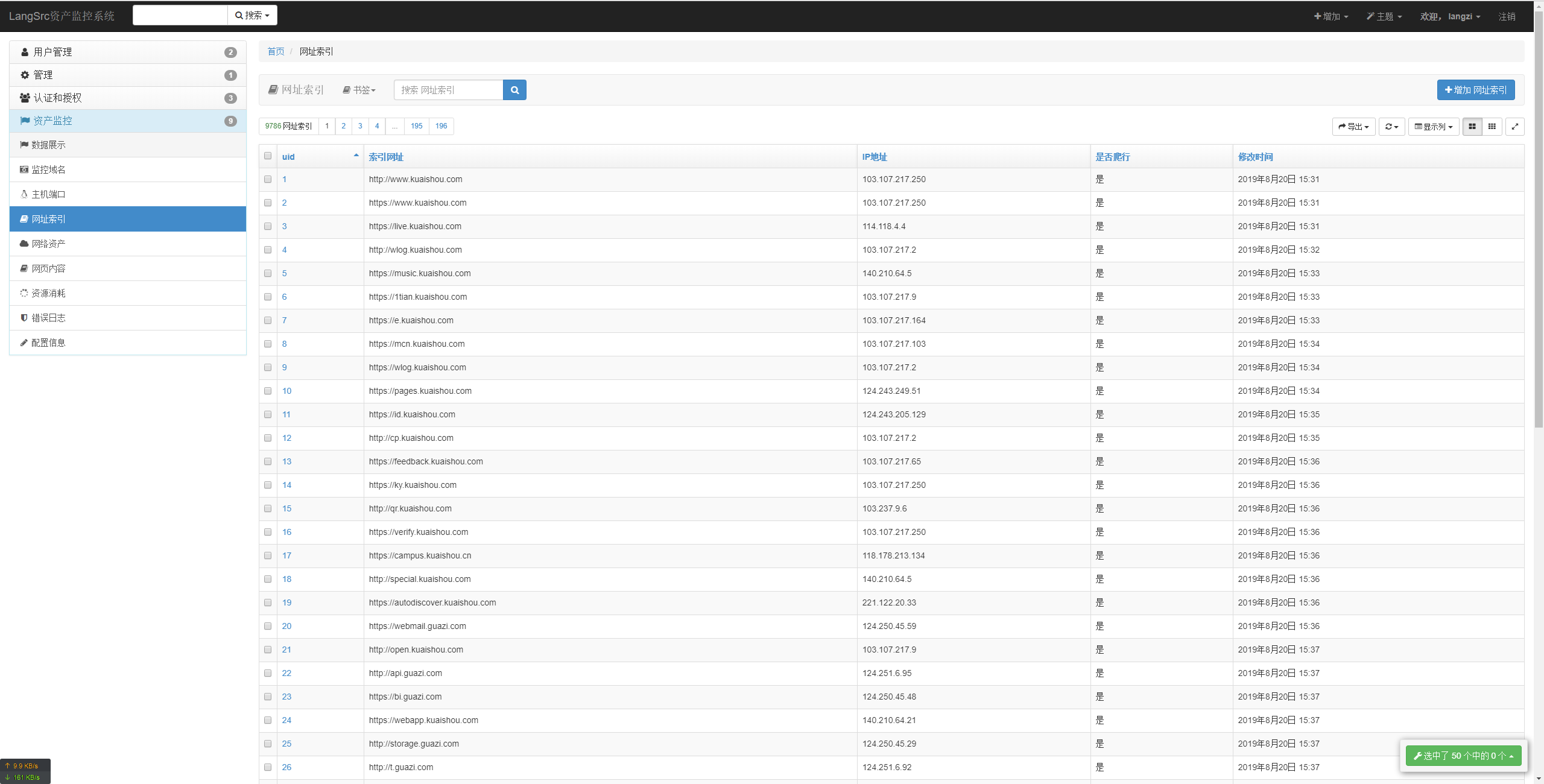Click the fullscreen expand arrows icon
The height and width of the screenshot is (784, 1544).
click(x=1514, y=127)
